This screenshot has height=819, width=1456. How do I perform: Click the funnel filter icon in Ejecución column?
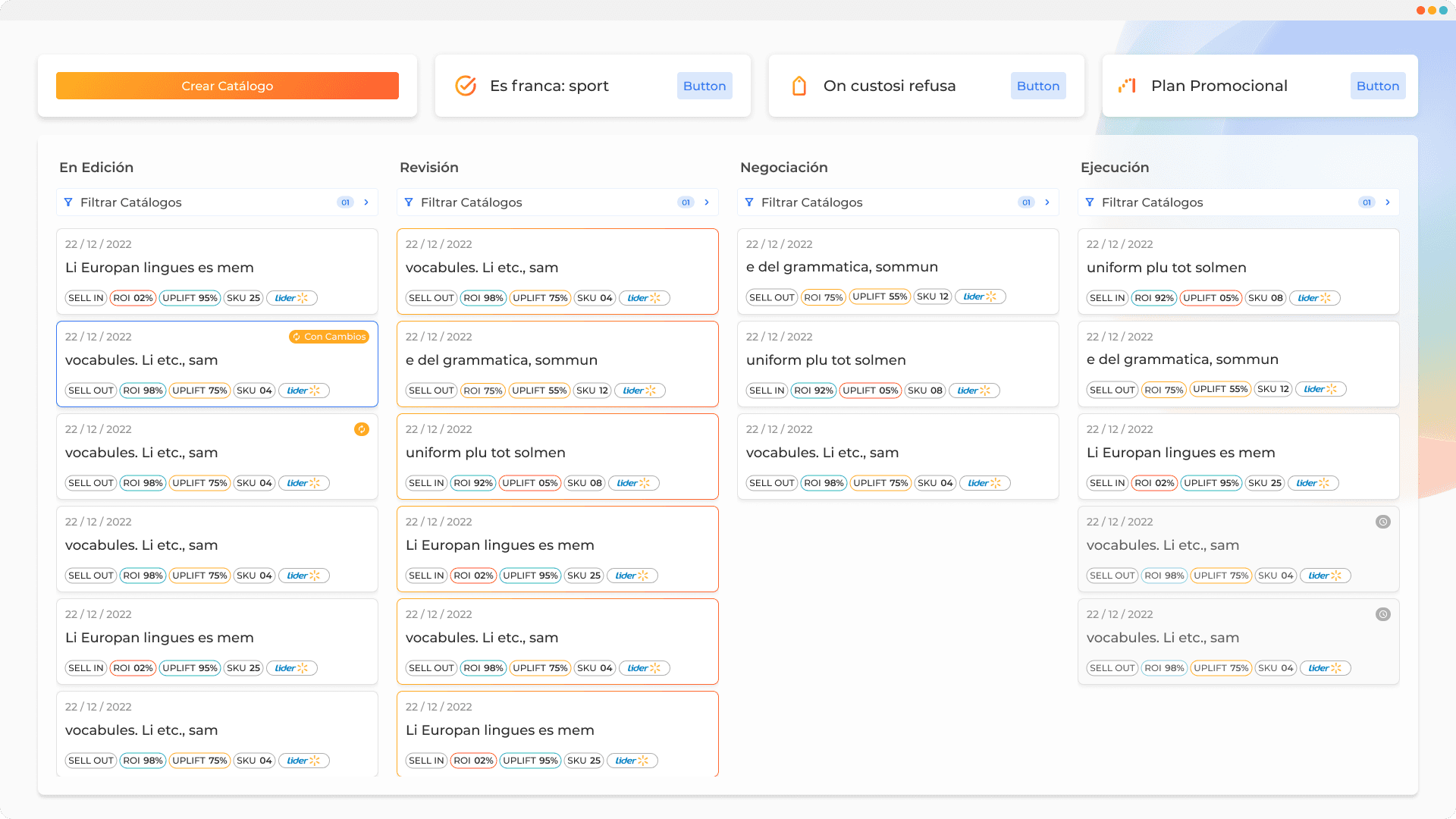coord(1090,202)
